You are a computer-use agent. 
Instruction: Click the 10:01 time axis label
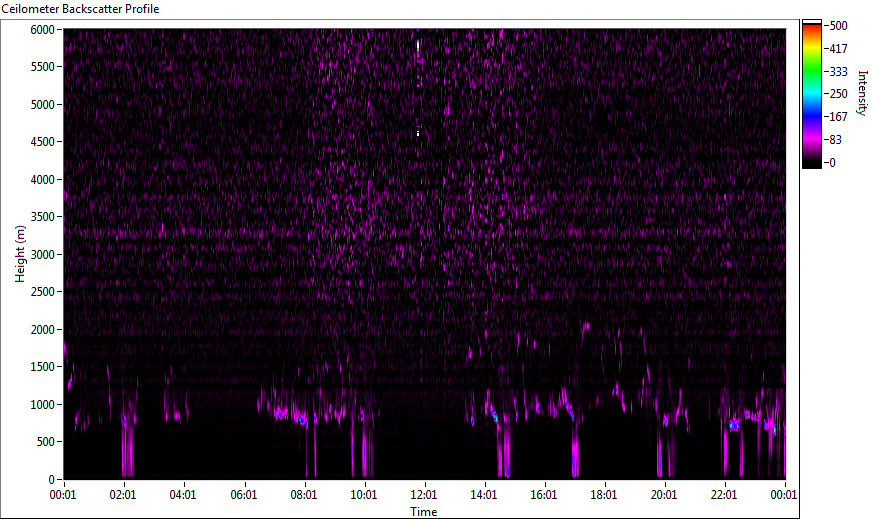[364, 495]
